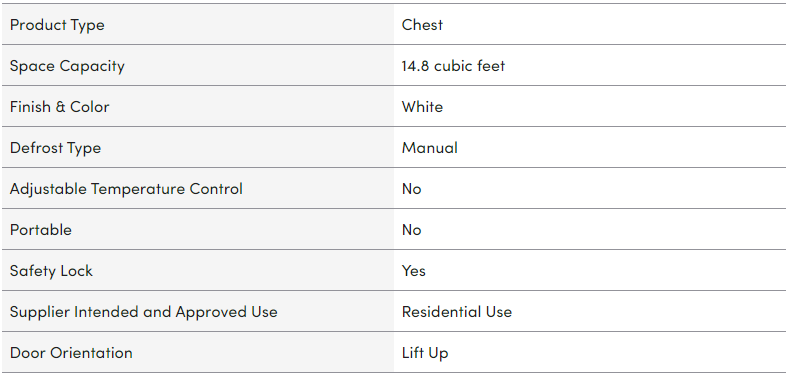Screen dimensions: 789x377
Task: Click the Defrost Type label
Action: click(x=55, y=148)
